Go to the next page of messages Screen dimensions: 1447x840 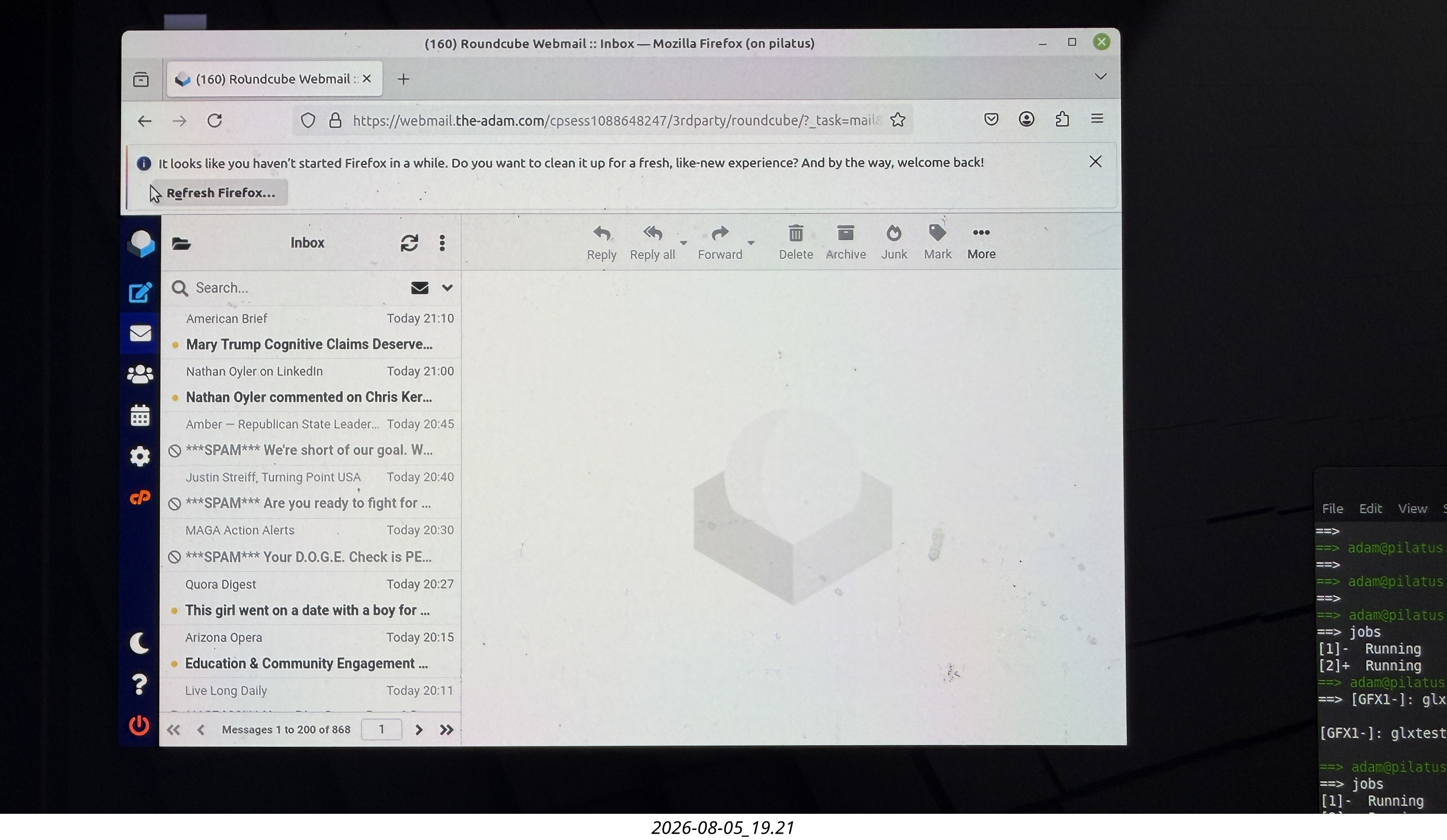pyautogui.click(x=419, y=730)
